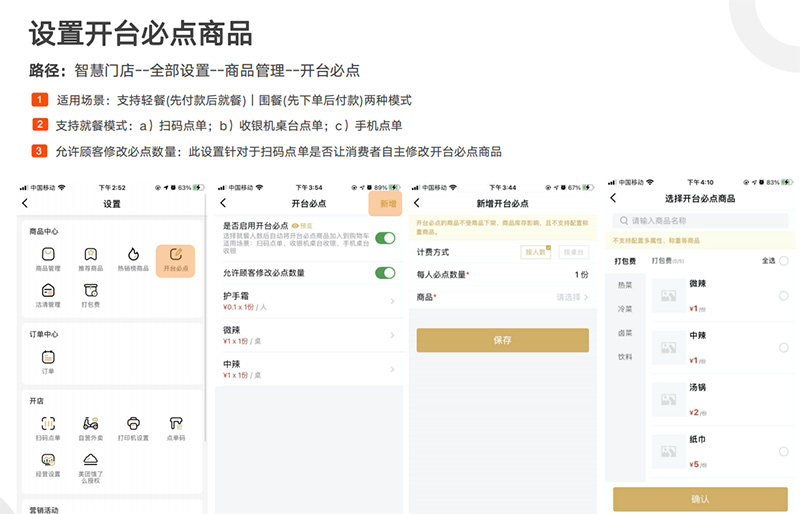
Task: Go back from the 设置 screen
Action: click(25, 203)
